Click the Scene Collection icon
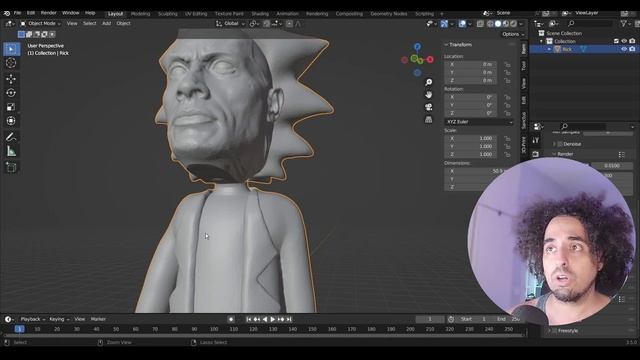The image size is (640, 360). click(542, 33)
